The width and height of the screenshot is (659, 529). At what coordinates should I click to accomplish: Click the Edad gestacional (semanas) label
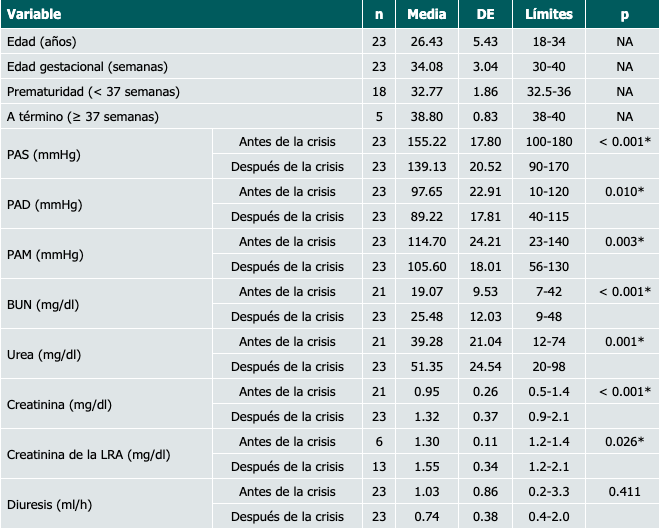86,66
